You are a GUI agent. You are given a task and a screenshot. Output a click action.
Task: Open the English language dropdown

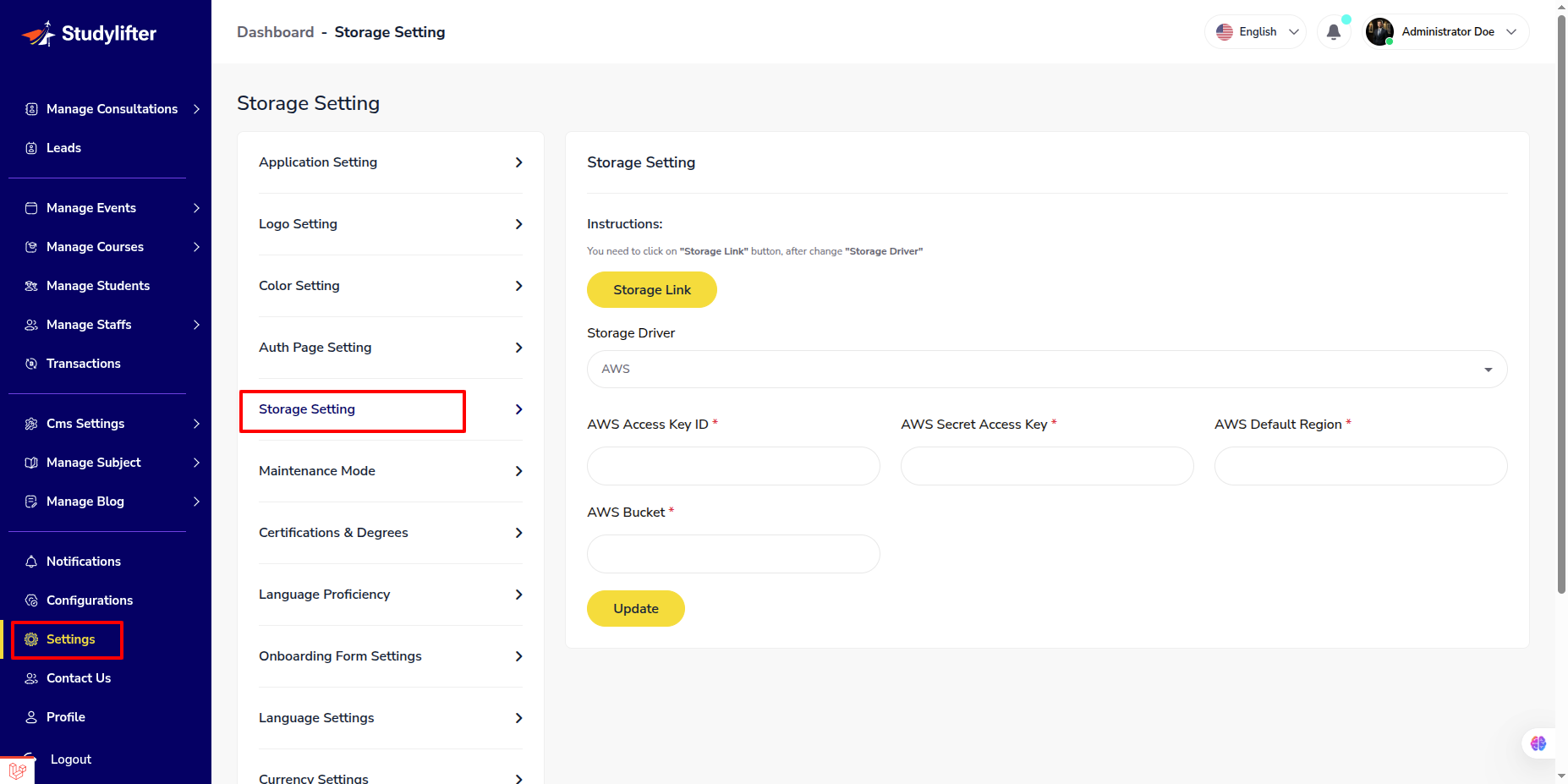pos(1256,32)
